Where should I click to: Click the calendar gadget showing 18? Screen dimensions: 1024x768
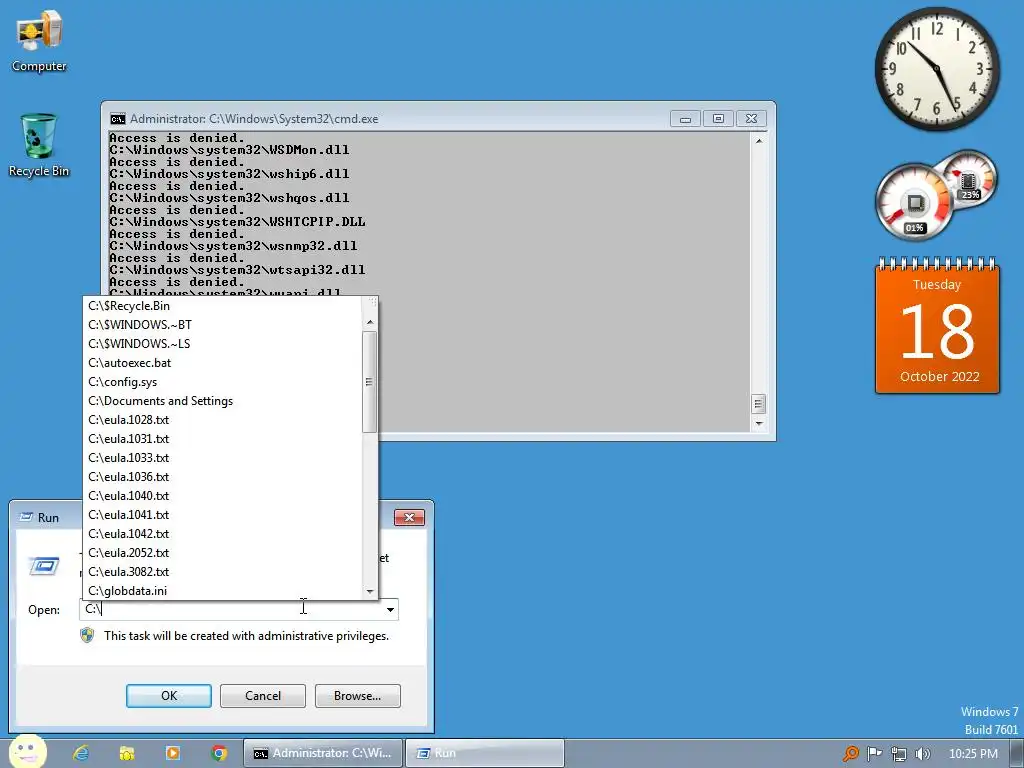(x=937, y=327)
